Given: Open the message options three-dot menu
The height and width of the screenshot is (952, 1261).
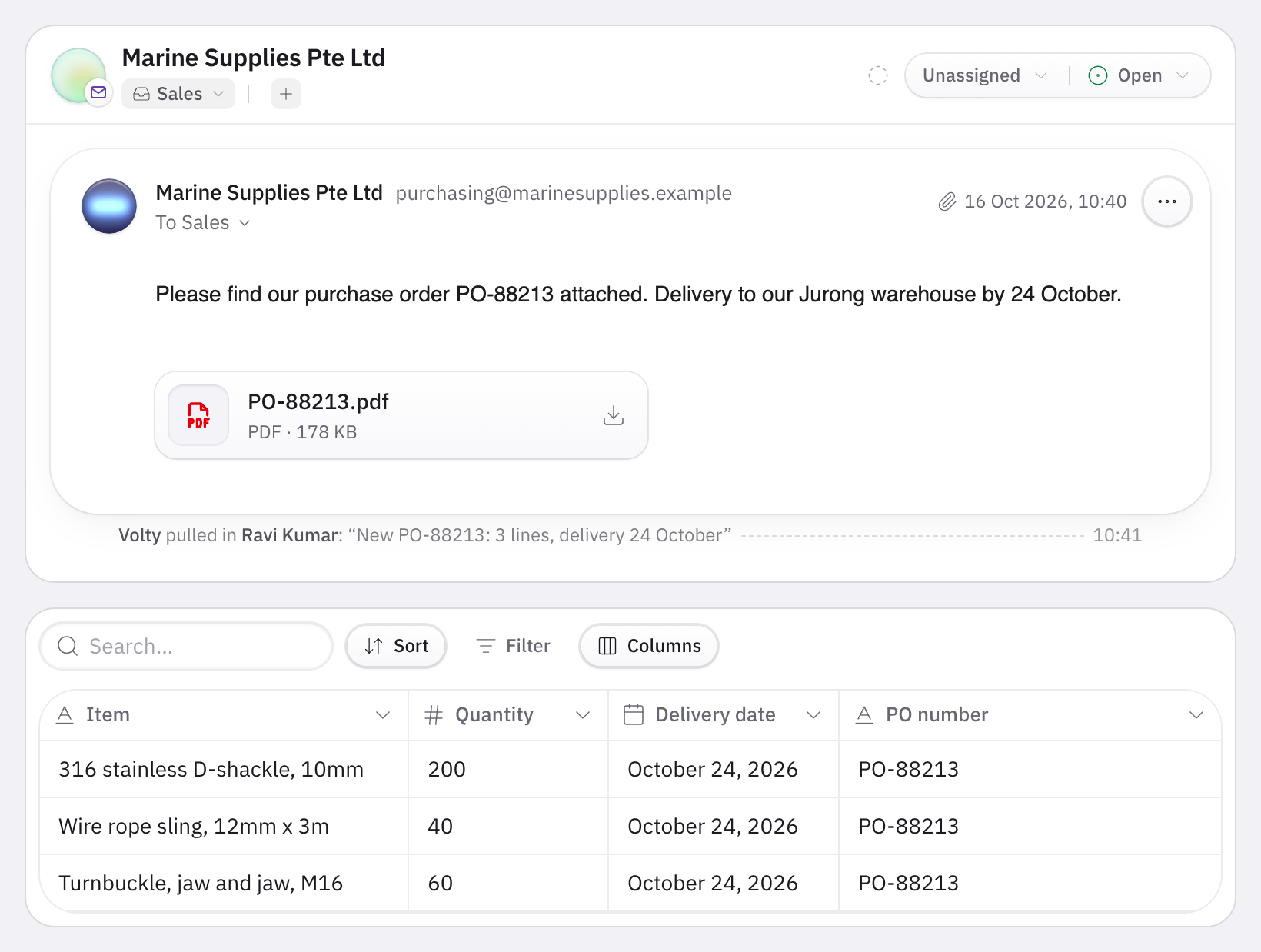Looking at the screenshot, I should 1167,201.
